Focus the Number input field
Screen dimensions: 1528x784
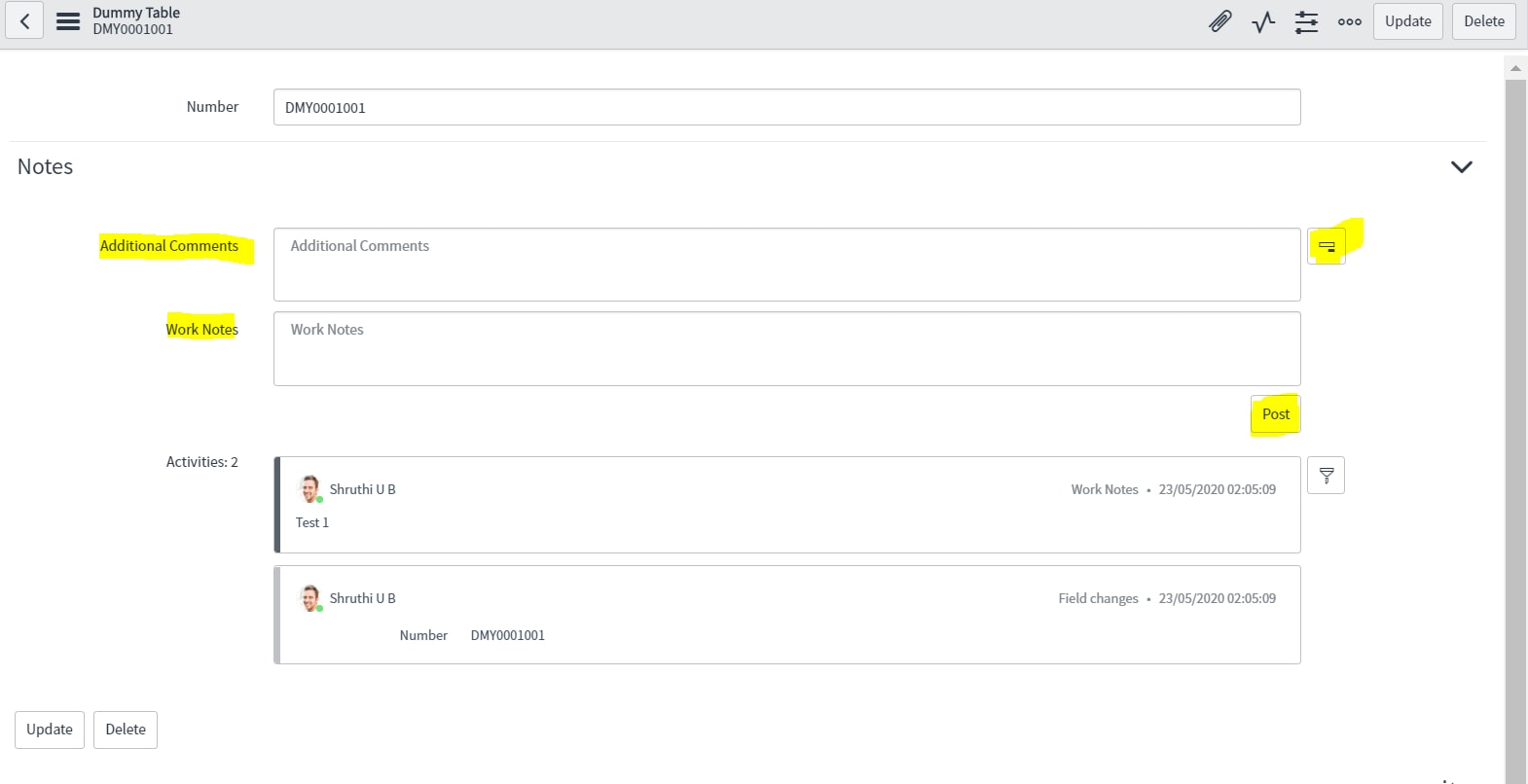786,108
